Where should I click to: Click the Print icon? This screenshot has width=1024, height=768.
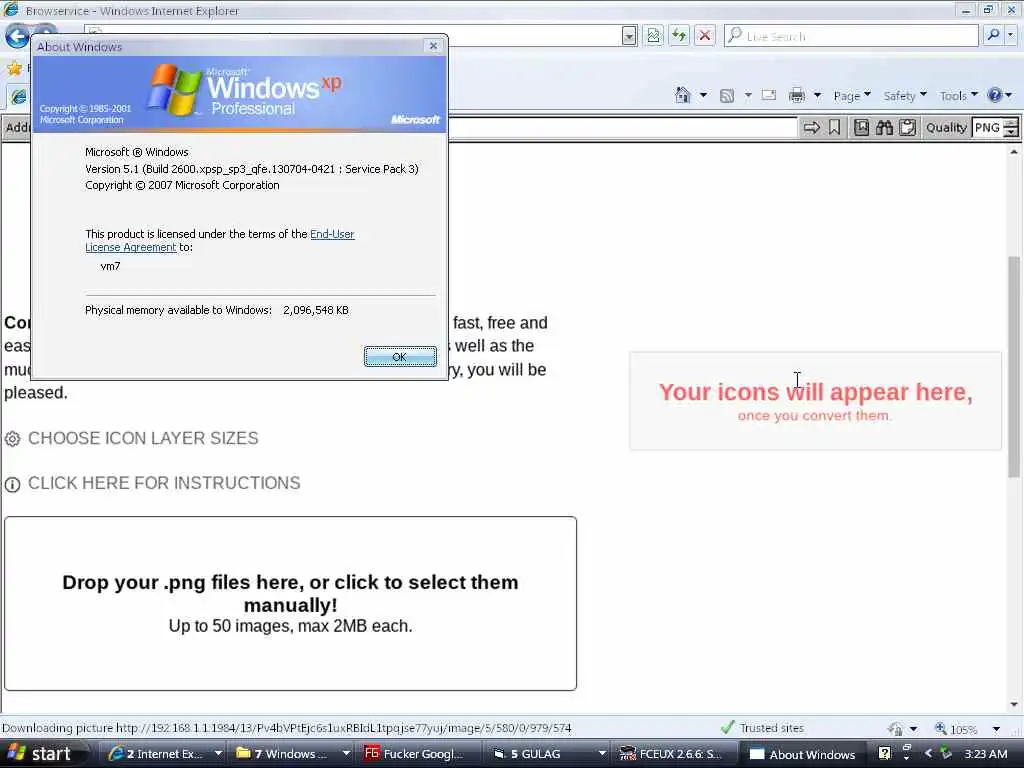[797, 95]
